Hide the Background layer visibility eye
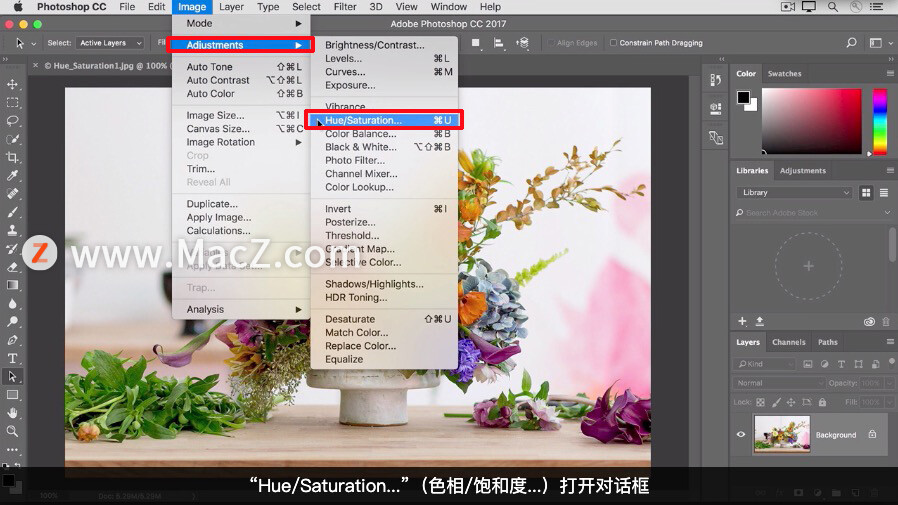 pyautogui.click(x=741, y=435)
